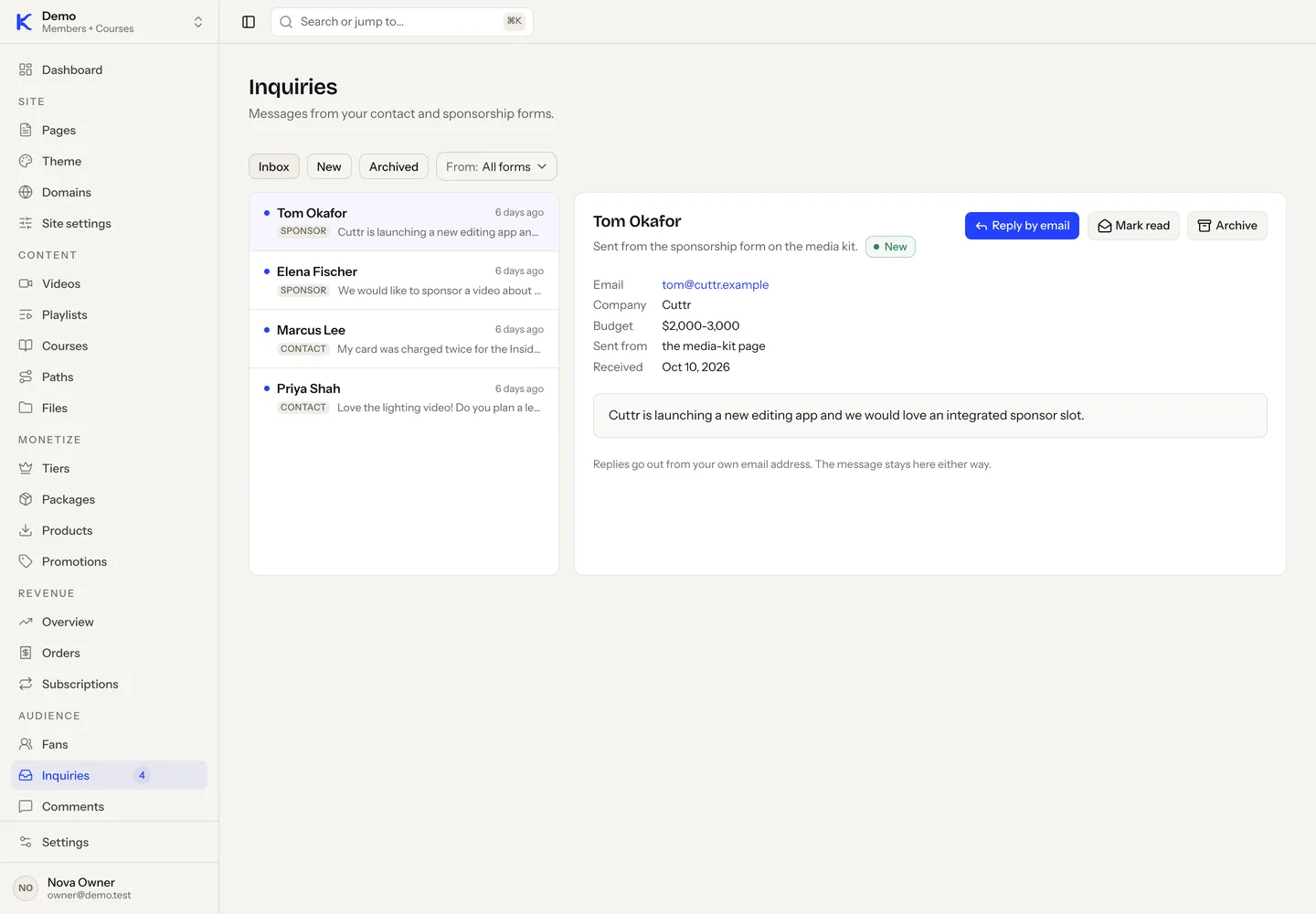Viewport: 1316px width, 914px height.
Task: Switch to the Inbox tab
Action: click(274, 166)
